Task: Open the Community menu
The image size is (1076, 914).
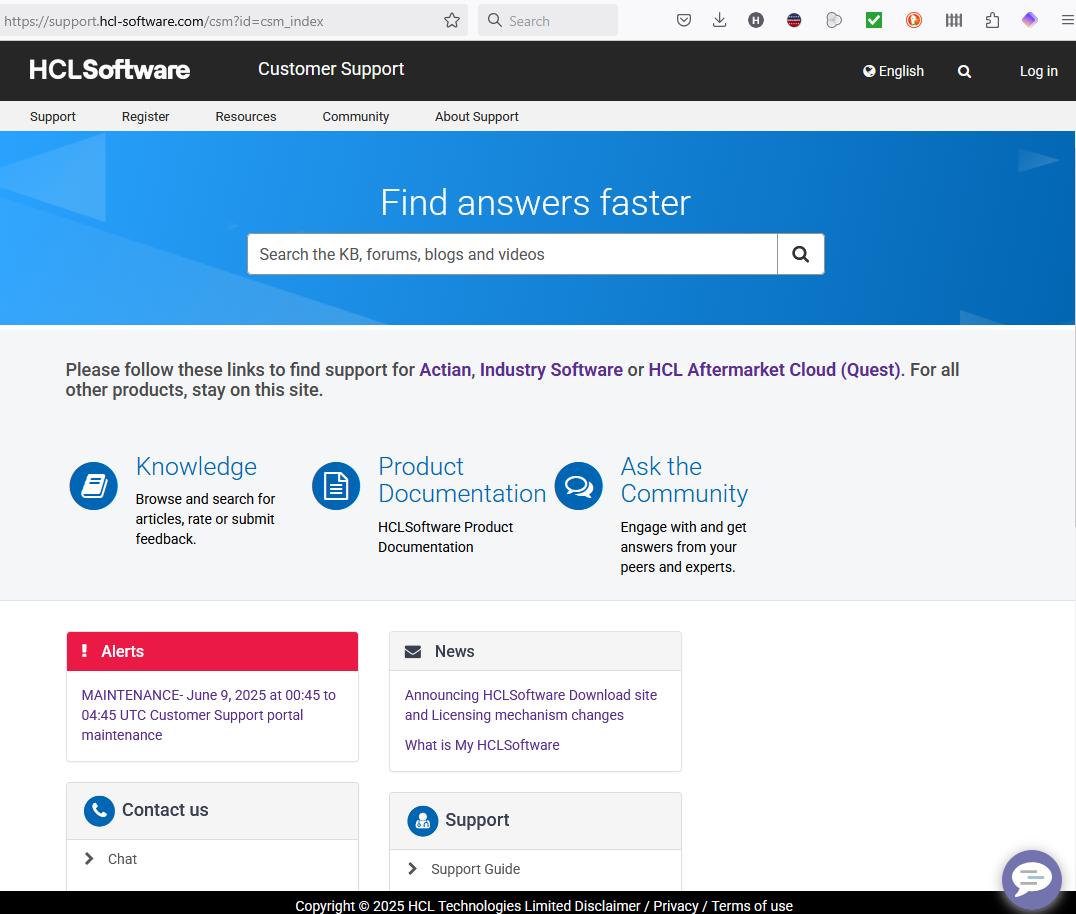Action: click(x=355, y=117)
